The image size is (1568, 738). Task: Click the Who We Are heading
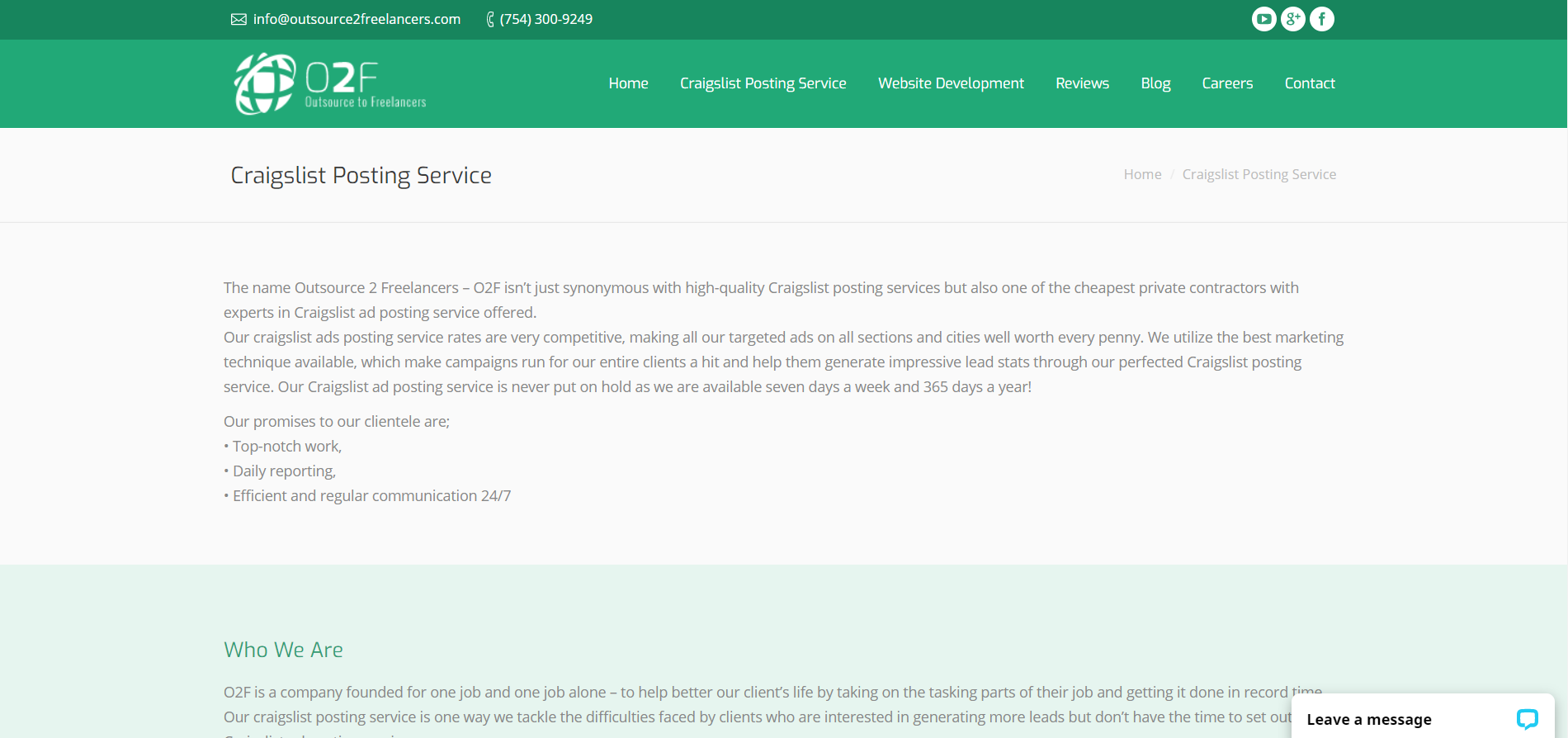283,650
